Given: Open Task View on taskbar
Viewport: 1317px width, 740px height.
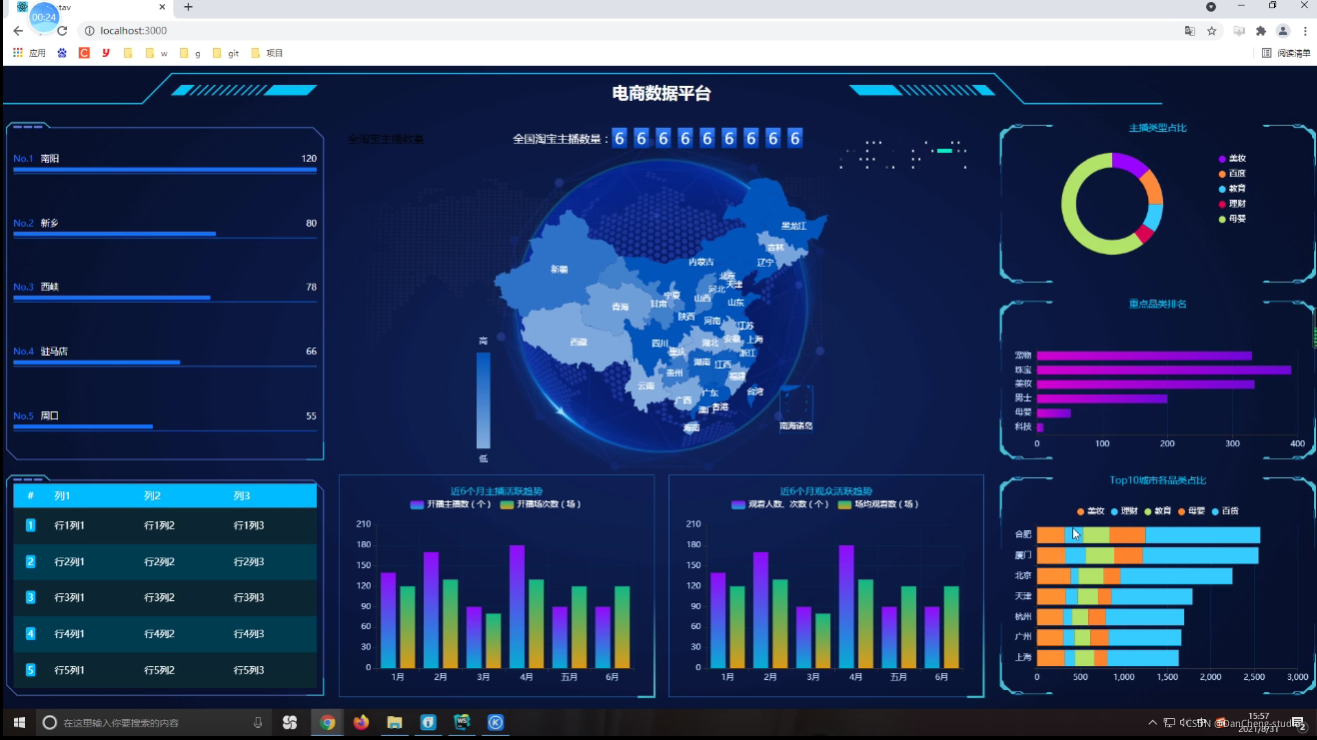Looking at the screenshot, I should click(290, 722).
